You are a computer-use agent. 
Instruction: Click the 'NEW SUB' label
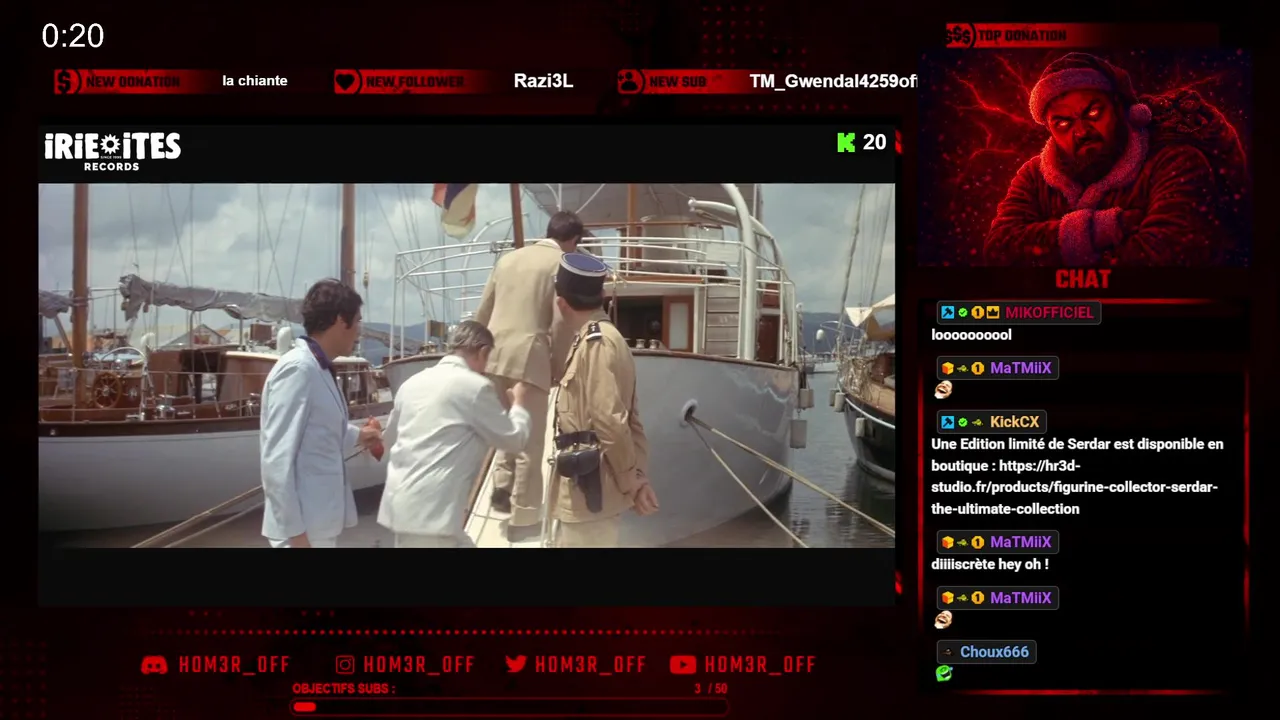coord(678,82)
